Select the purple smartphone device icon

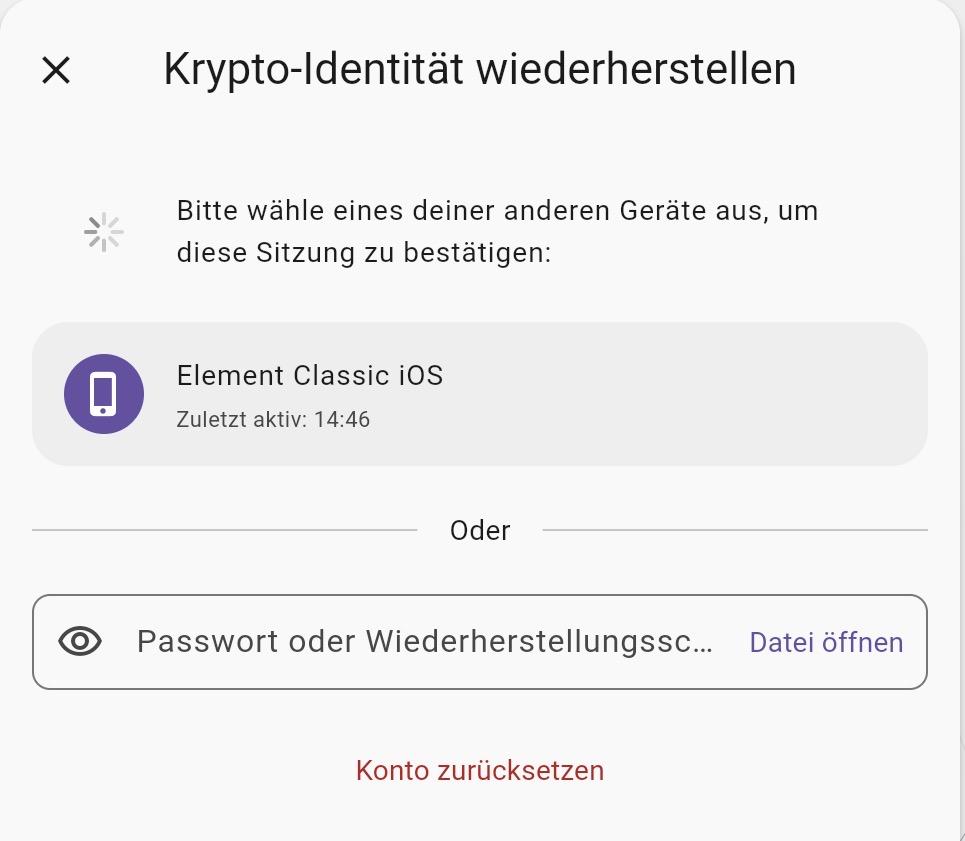click(104, 394)
